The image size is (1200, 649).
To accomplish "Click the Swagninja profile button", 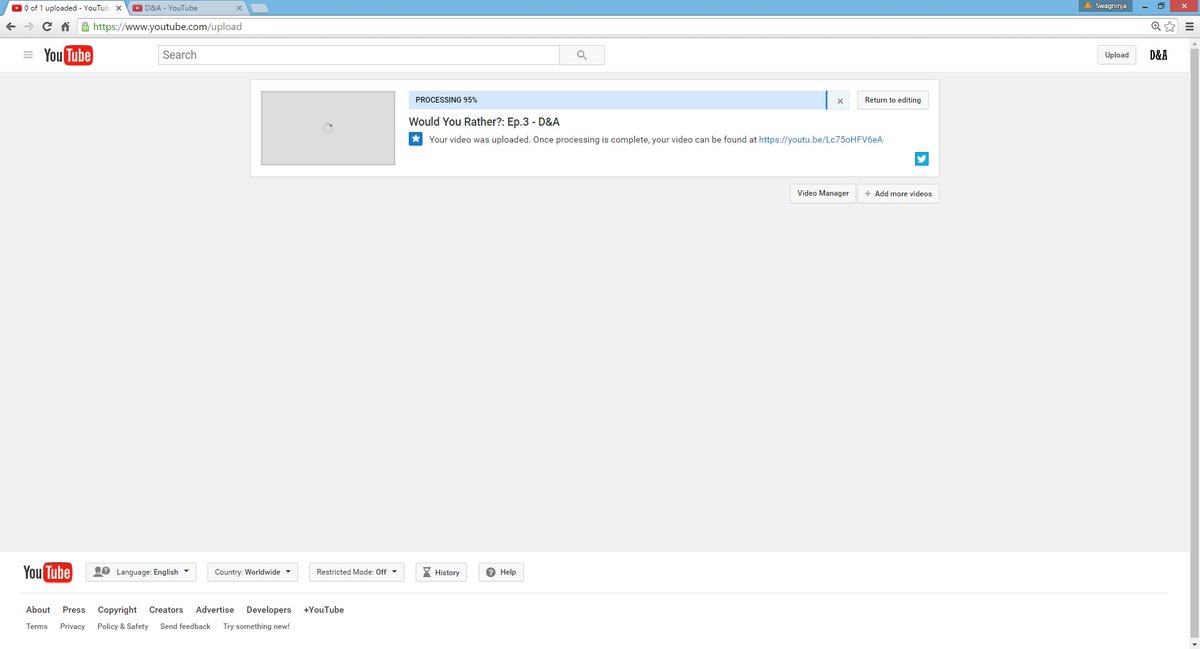I will 1106,5.
